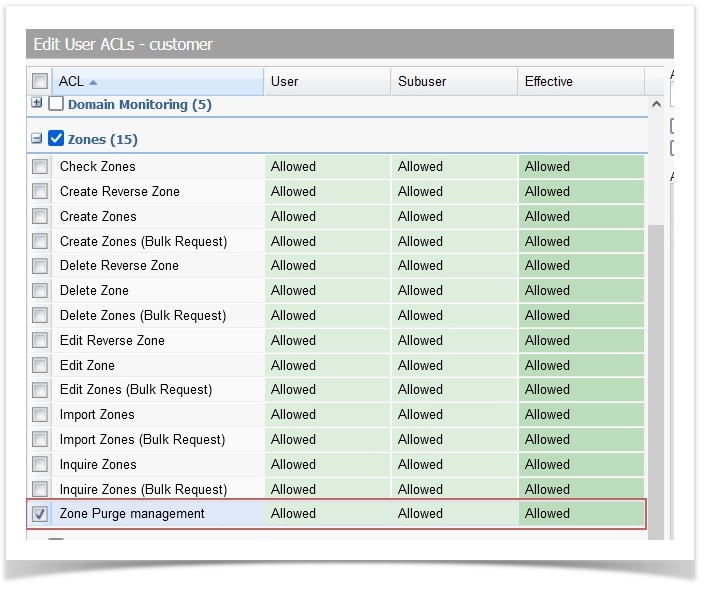Check the Edit Reverse Zone checkbox
The width and height of the screenshot is (708, 589).
point(40,340)
